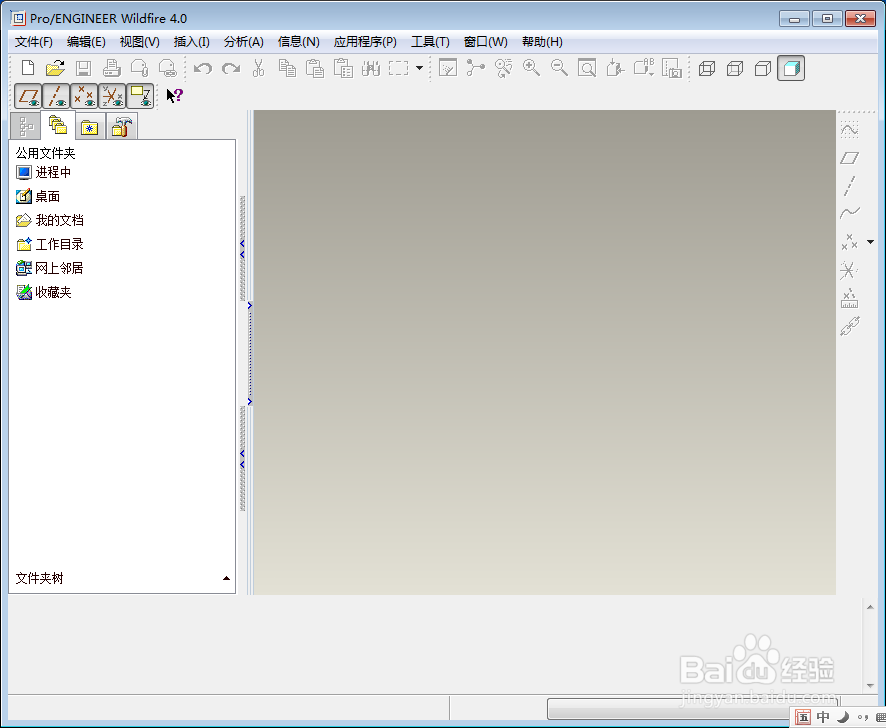Click the Redo arrow icon
The image size is (886, 728).
point(231,68)
